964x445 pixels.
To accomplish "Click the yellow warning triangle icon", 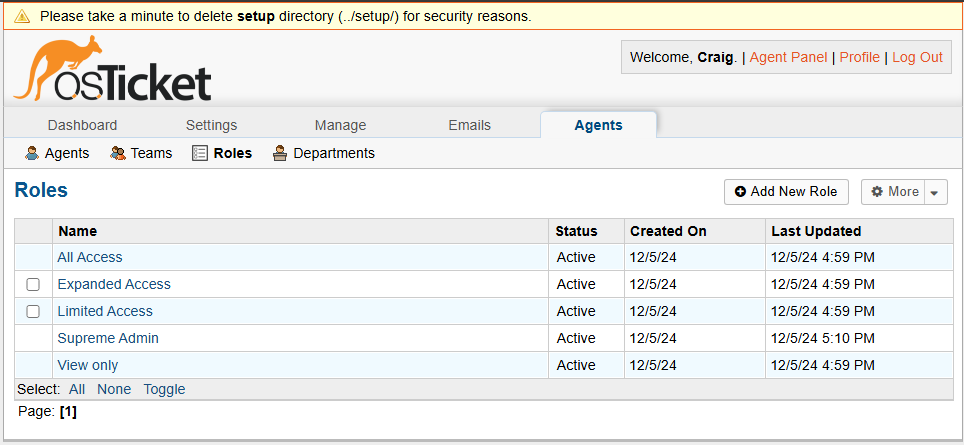I will (x=22, y=16).
